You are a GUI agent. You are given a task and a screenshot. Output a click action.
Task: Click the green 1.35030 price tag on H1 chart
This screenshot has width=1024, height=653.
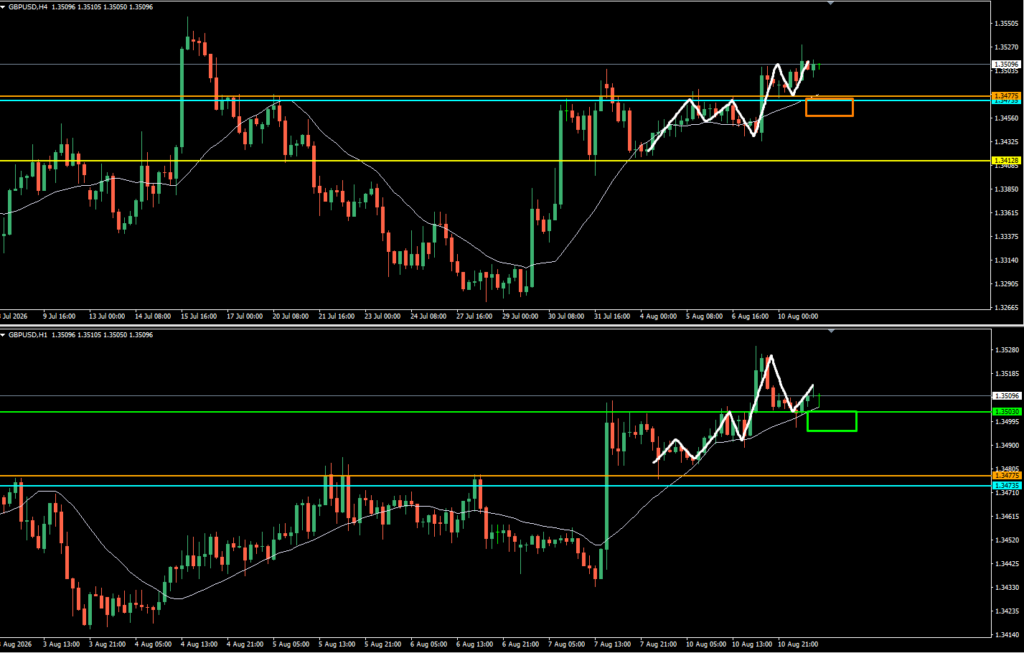(1006, 411)
